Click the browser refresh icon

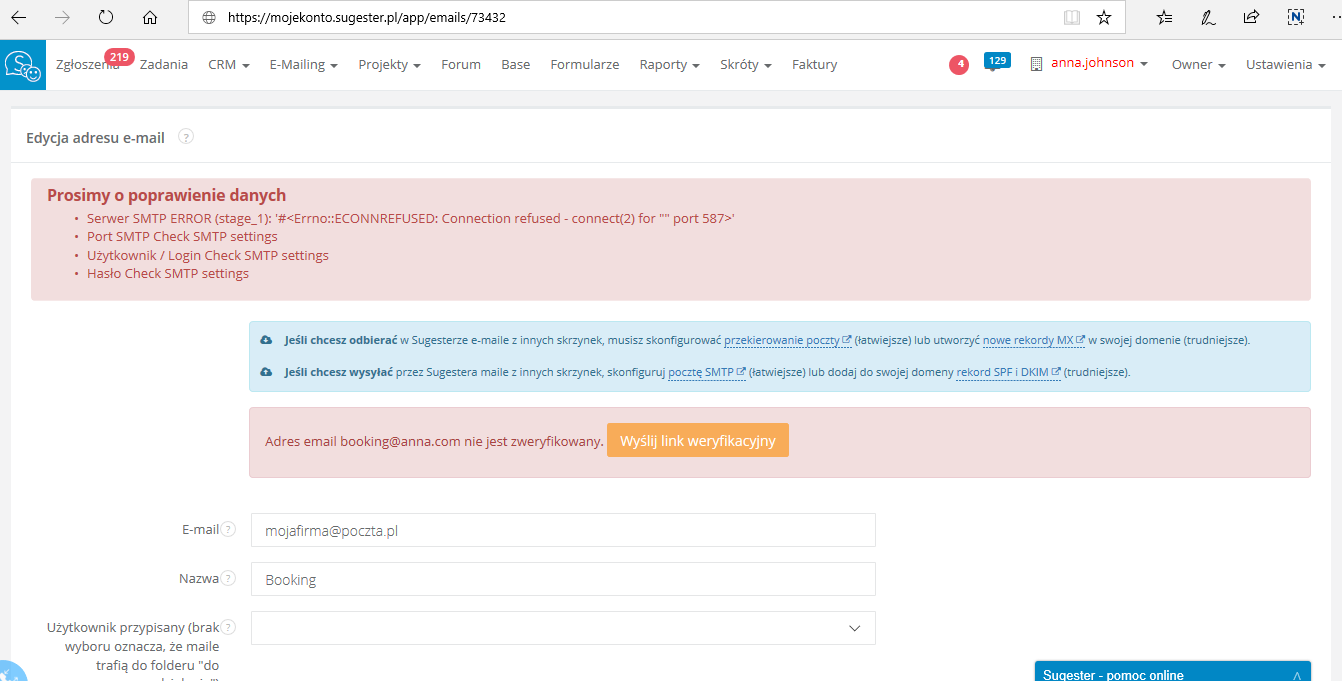tap(106, 17)
